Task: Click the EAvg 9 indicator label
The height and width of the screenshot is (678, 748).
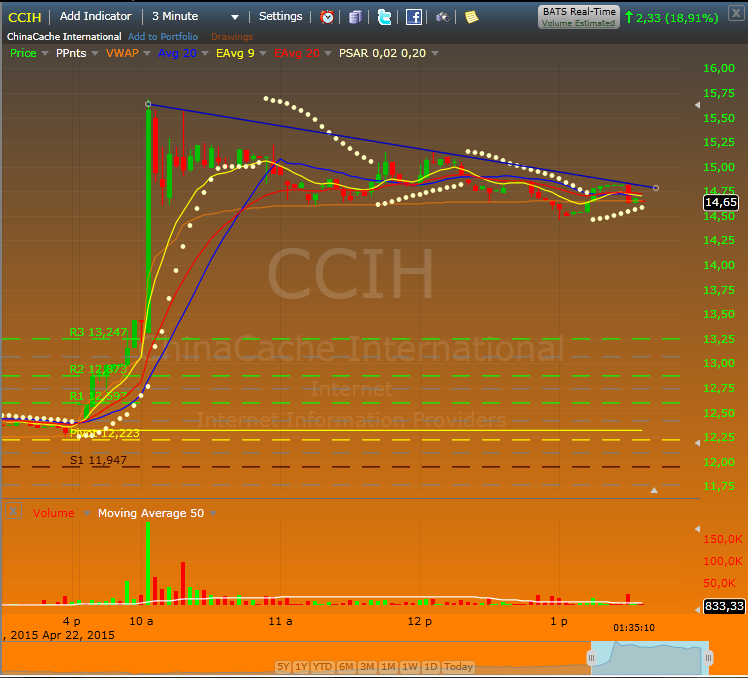Action: click(235, 53)
